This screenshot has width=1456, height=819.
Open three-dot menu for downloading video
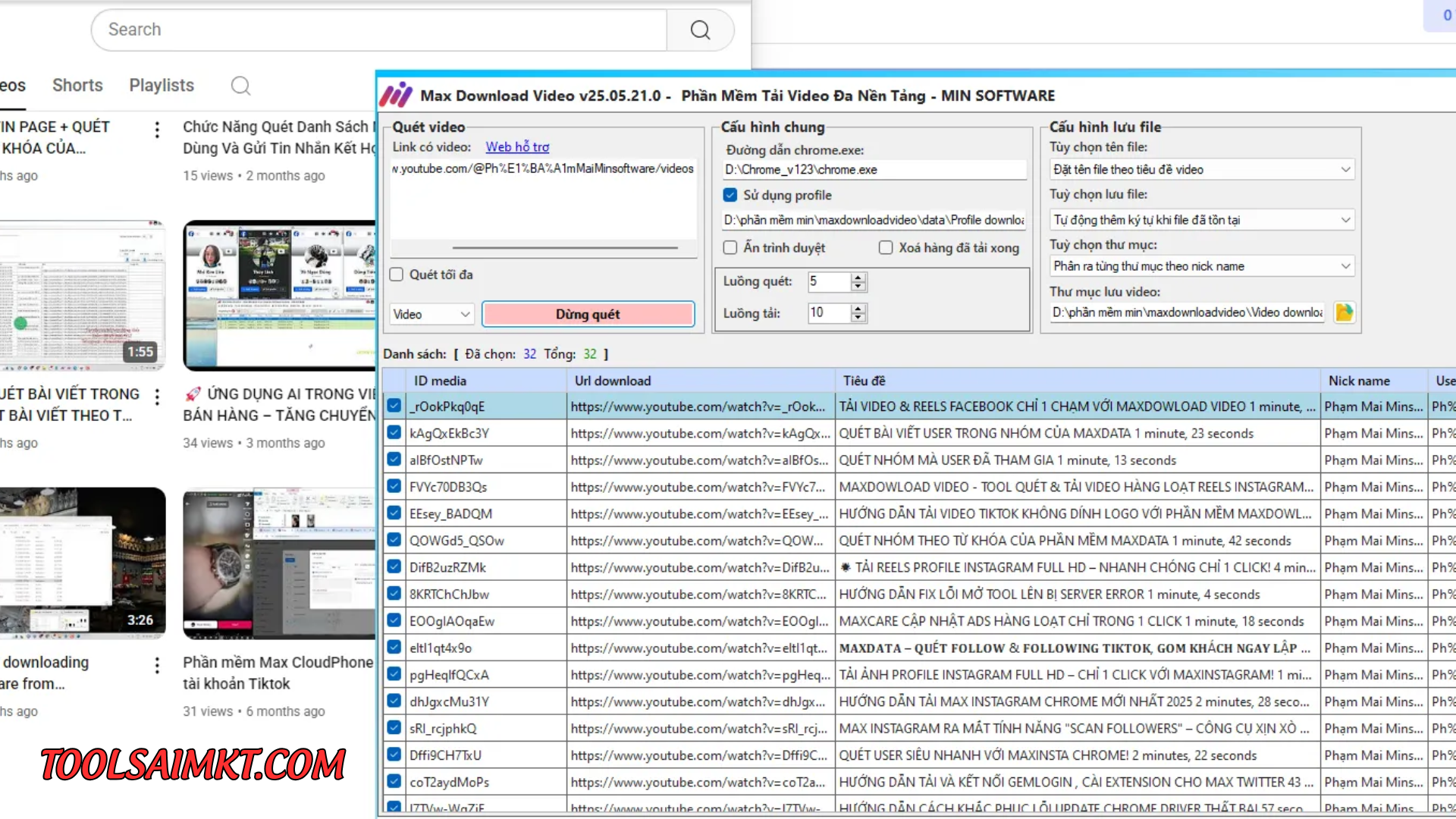click(157, 665)
